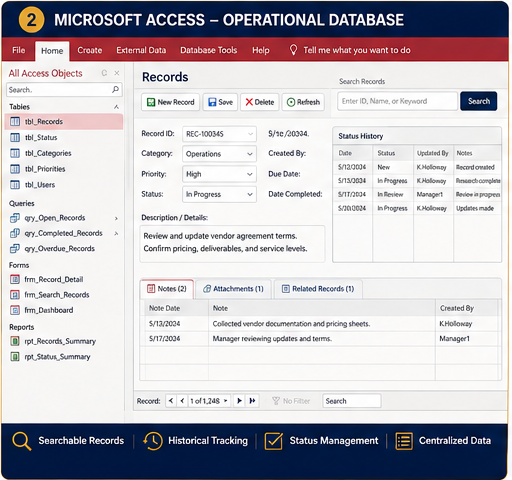
Task: Open the Category dropdown showing Operations
Action: [250, 154]
